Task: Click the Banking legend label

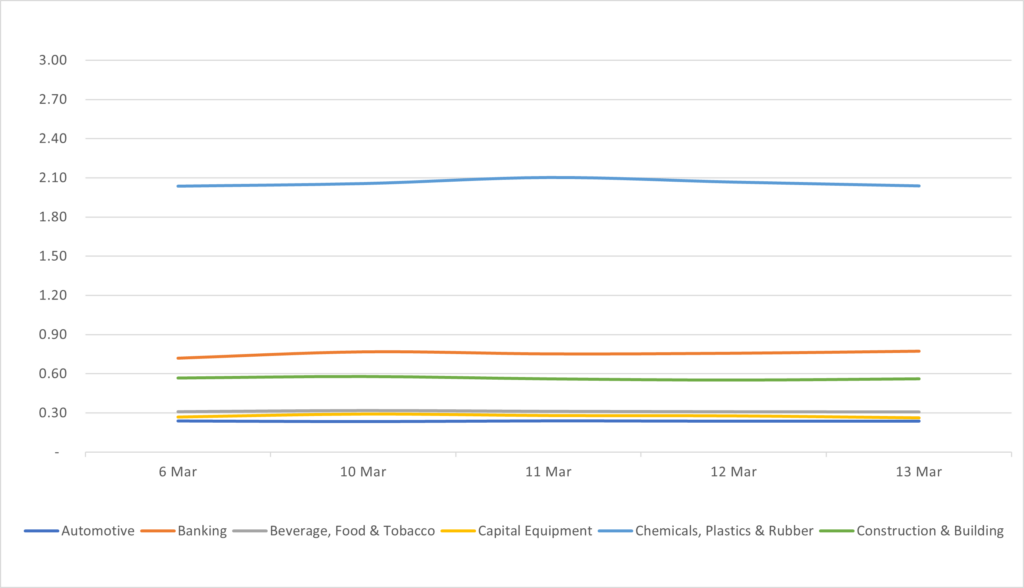Action: 201,531
